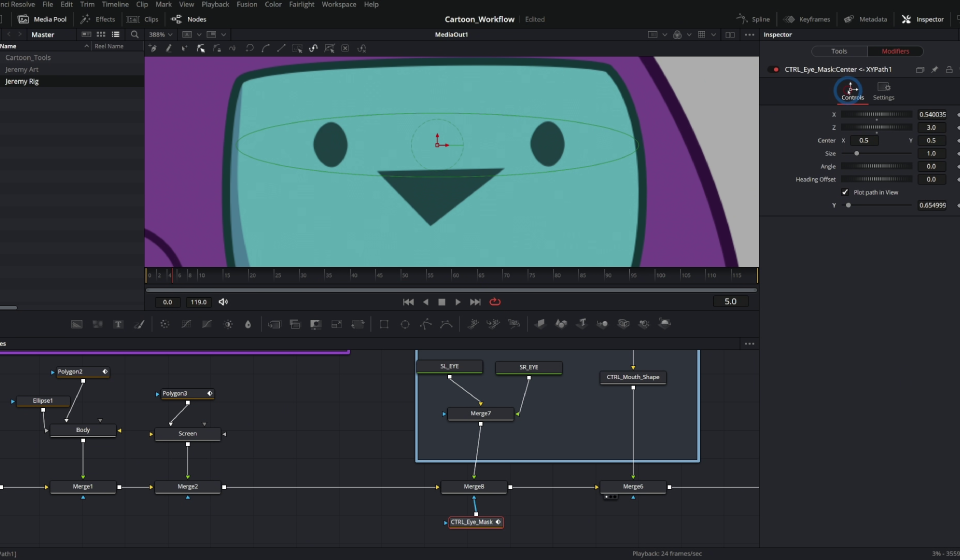The width and height of the screenshot is (960, 560).
Task: Open the Spline editor panel
Action: [x=753, y=19]
